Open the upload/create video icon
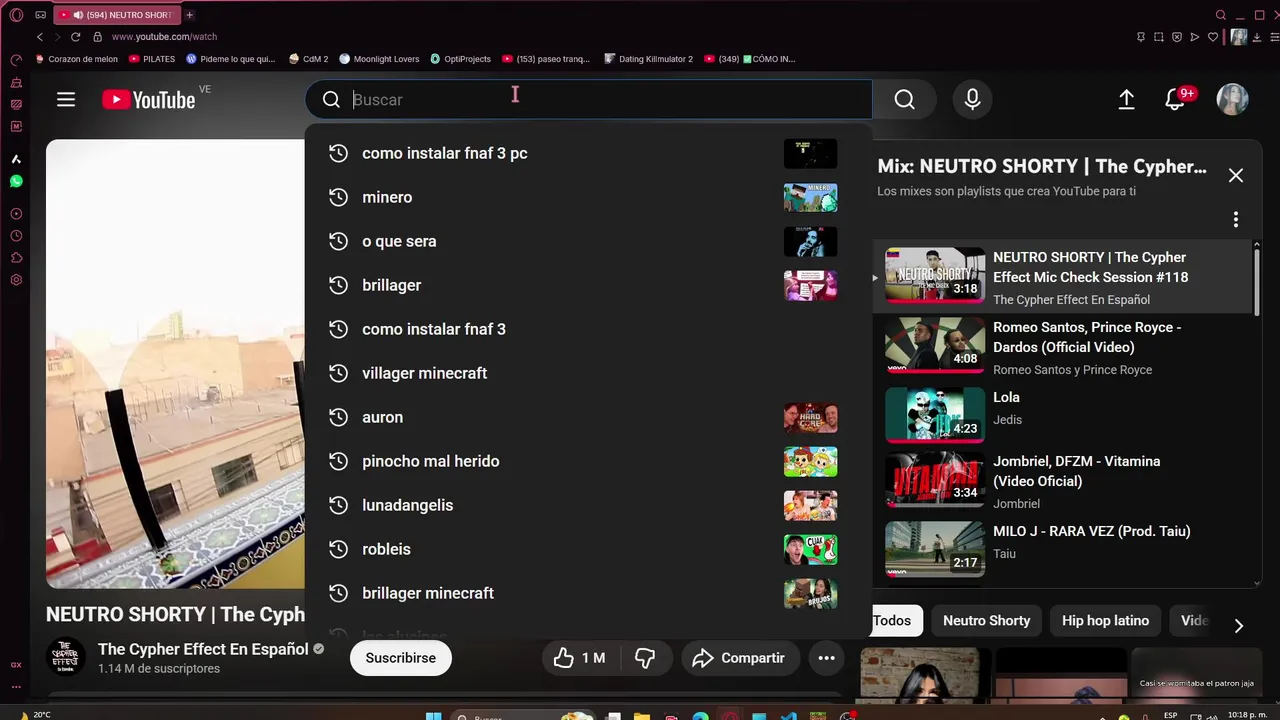Viewport: 1280px width, 720px height. (1126, 99)
